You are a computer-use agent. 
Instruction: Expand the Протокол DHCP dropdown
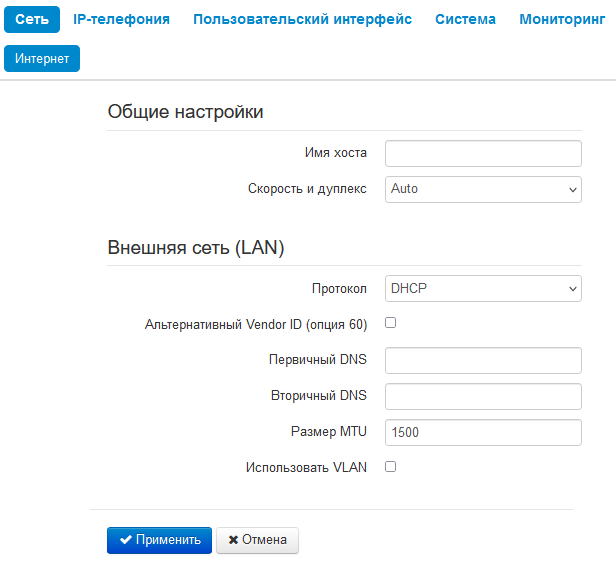click(483, 289)
